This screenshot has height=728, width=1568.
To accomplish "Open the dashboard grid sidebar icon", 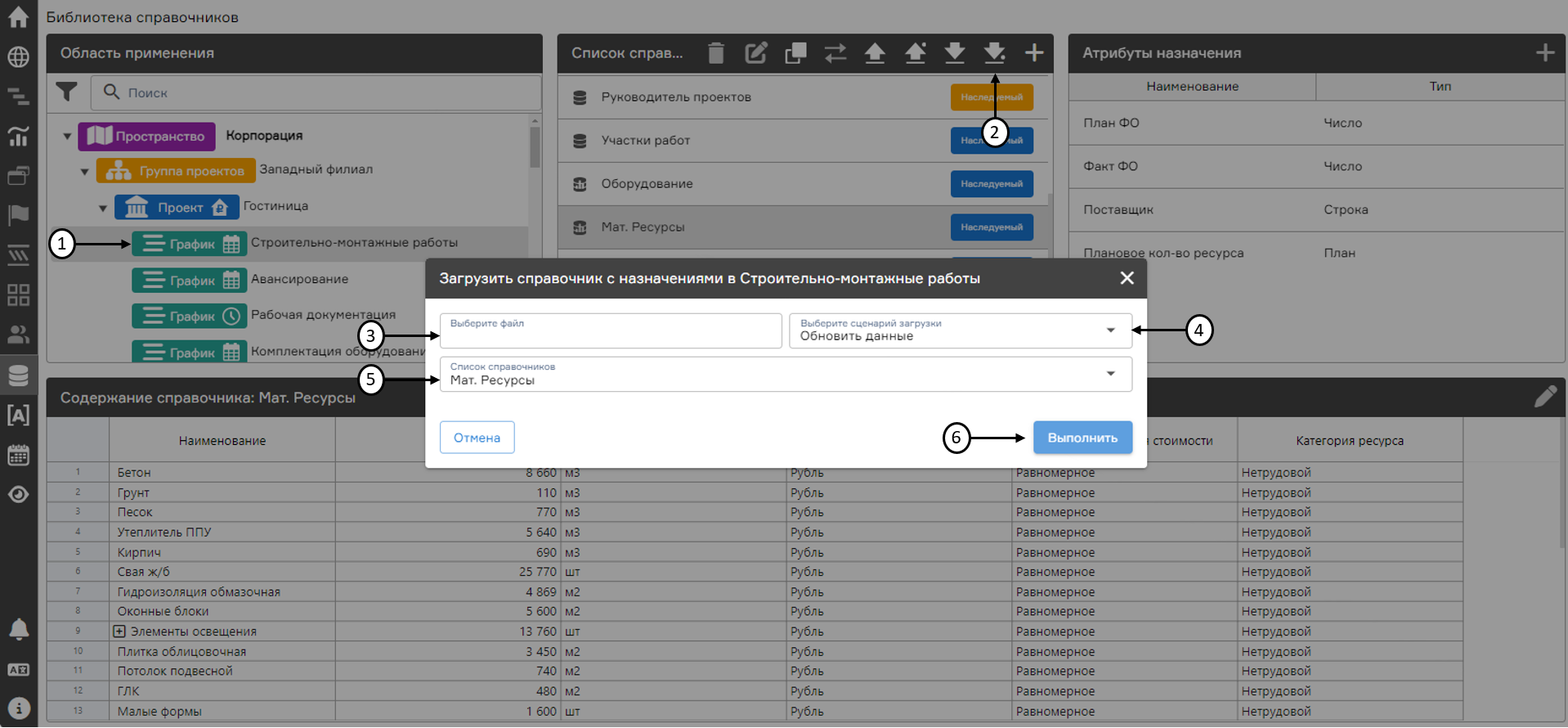I will click(18, 294).
